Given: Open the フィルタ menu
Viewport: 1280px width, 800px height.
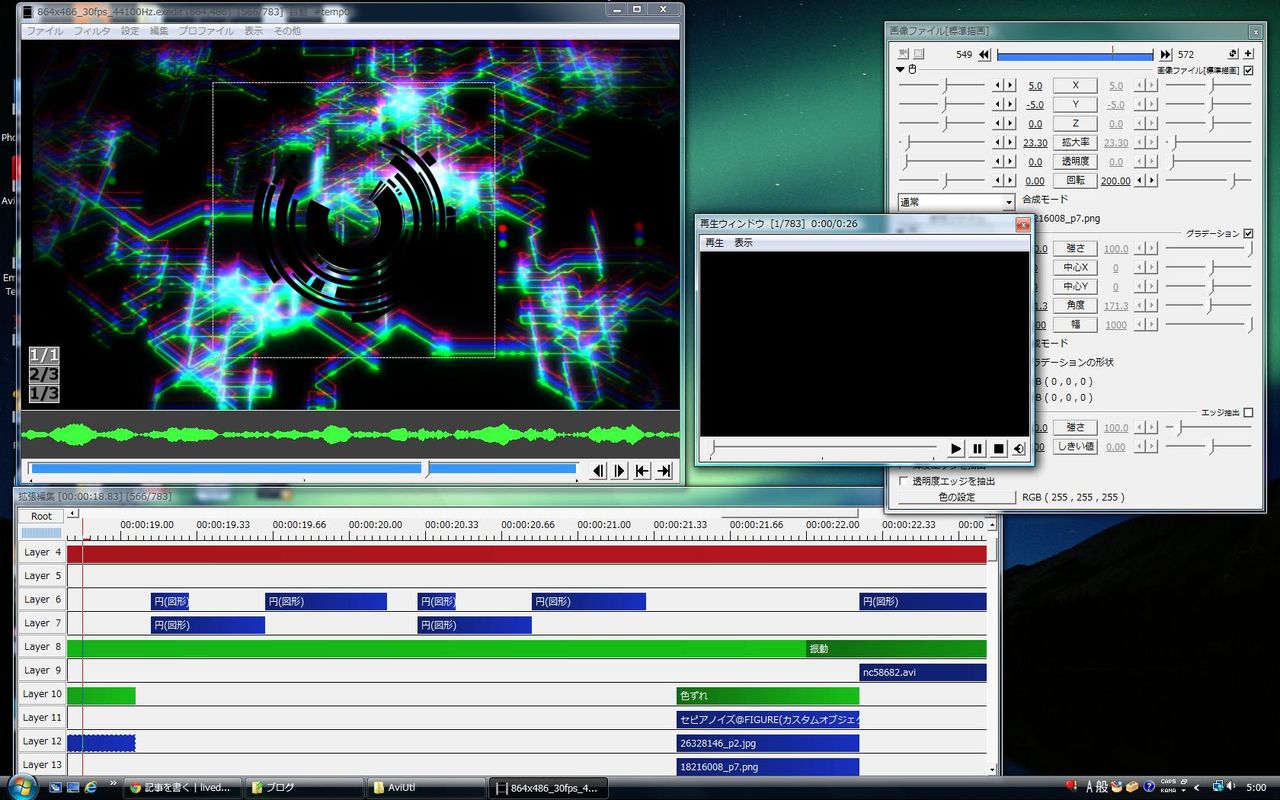Looking at the screenshot, I should 93,31.
